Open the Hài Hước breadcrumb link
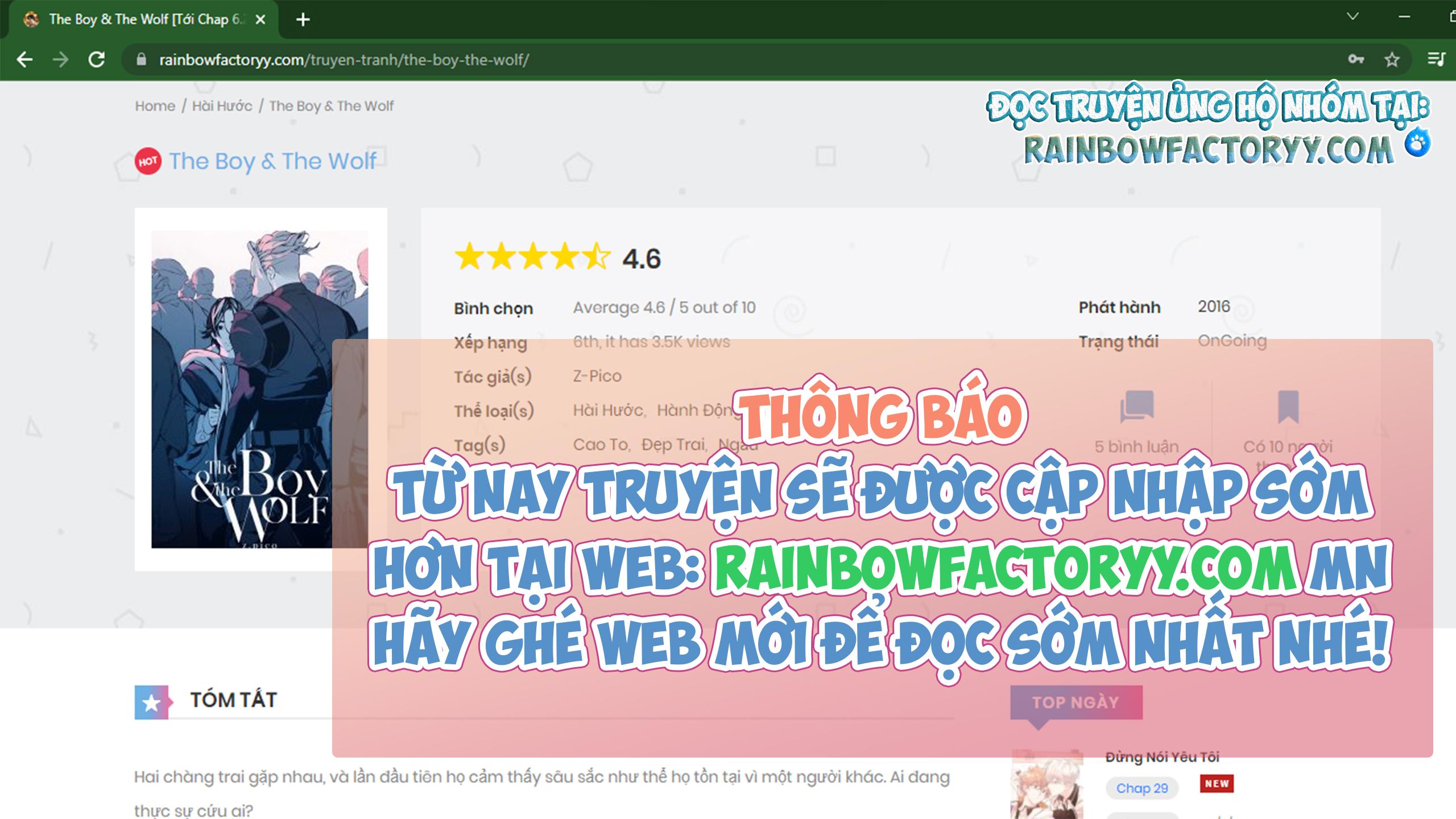This screenshot has width=1456, height=819. tap(222, 106)
